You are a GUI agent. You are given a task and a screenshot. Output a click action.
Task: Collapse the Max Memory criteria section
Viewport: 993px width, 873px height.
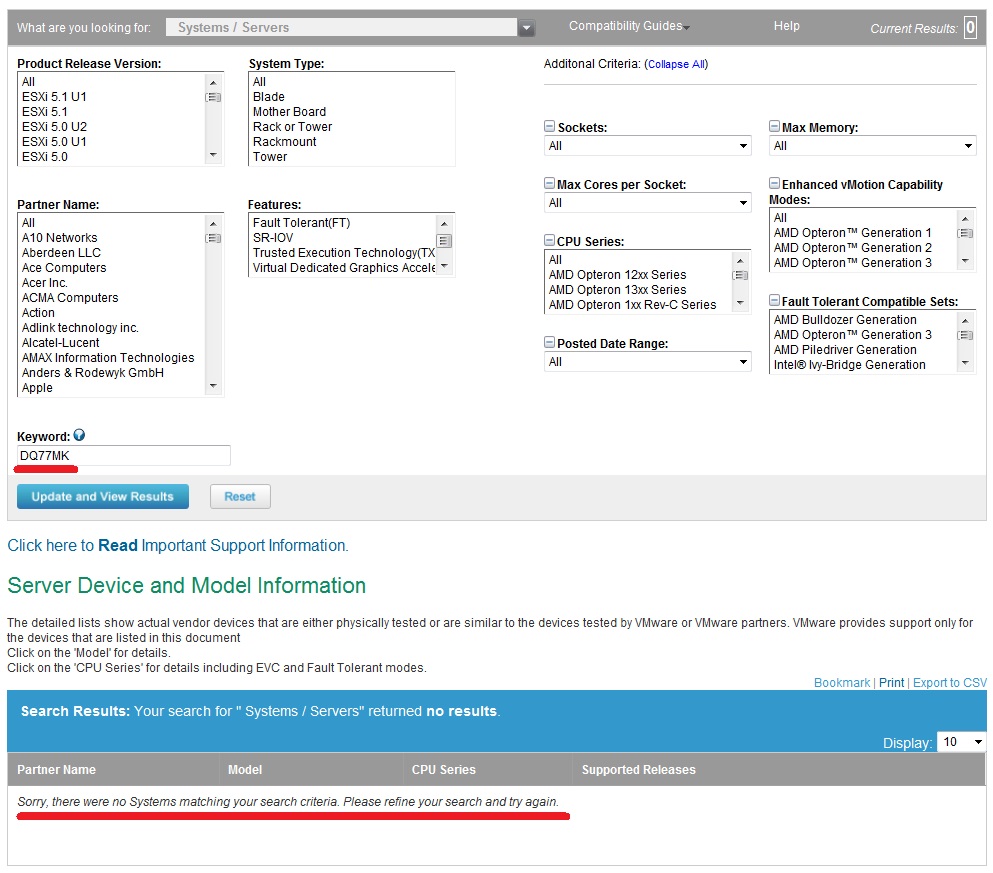[775, 127]
